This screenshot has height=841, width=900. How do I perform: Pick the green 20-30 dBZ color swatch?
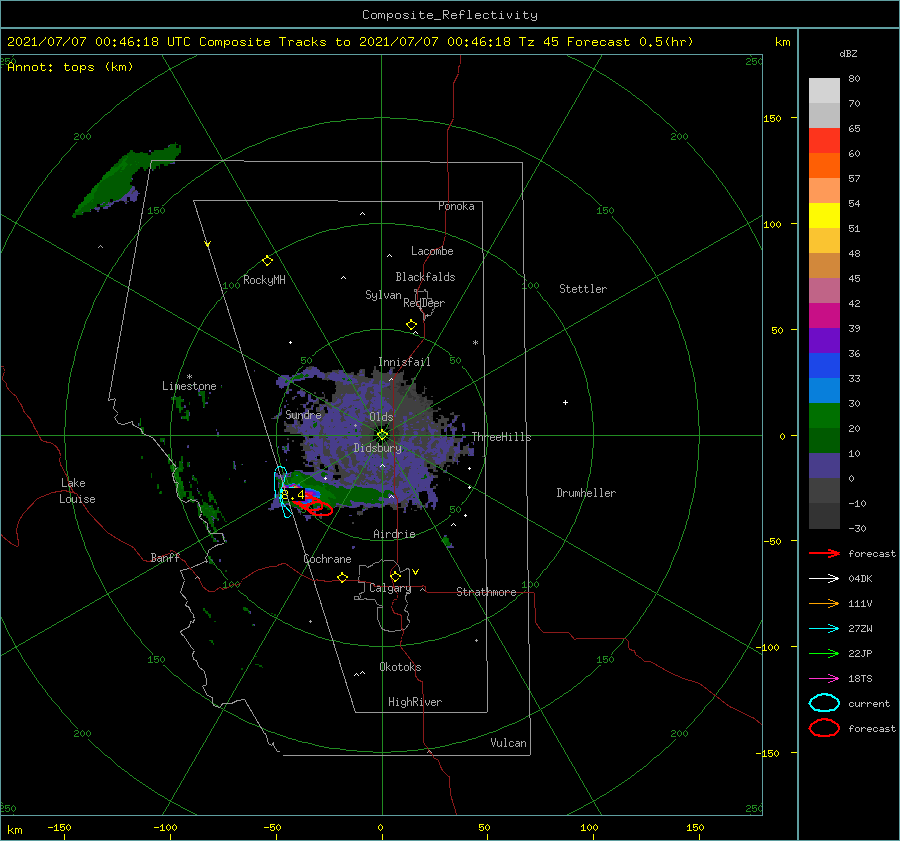point(824,416)
